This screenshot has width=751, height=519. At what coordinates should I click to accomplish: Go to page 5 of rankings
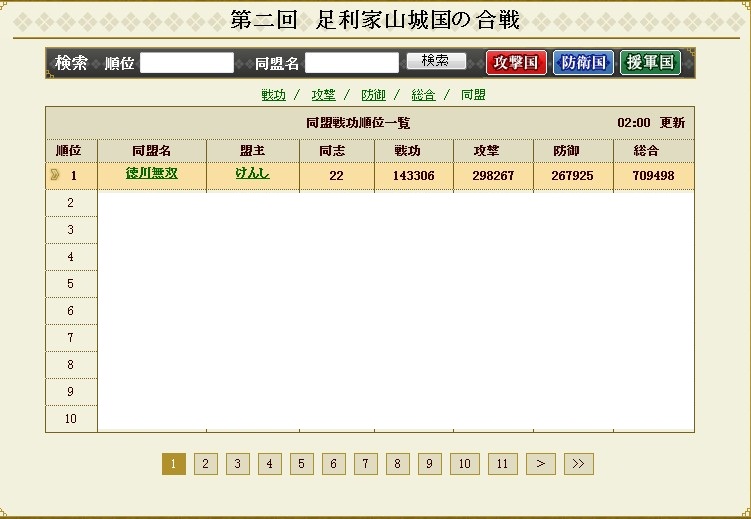(x=302, y=464)
